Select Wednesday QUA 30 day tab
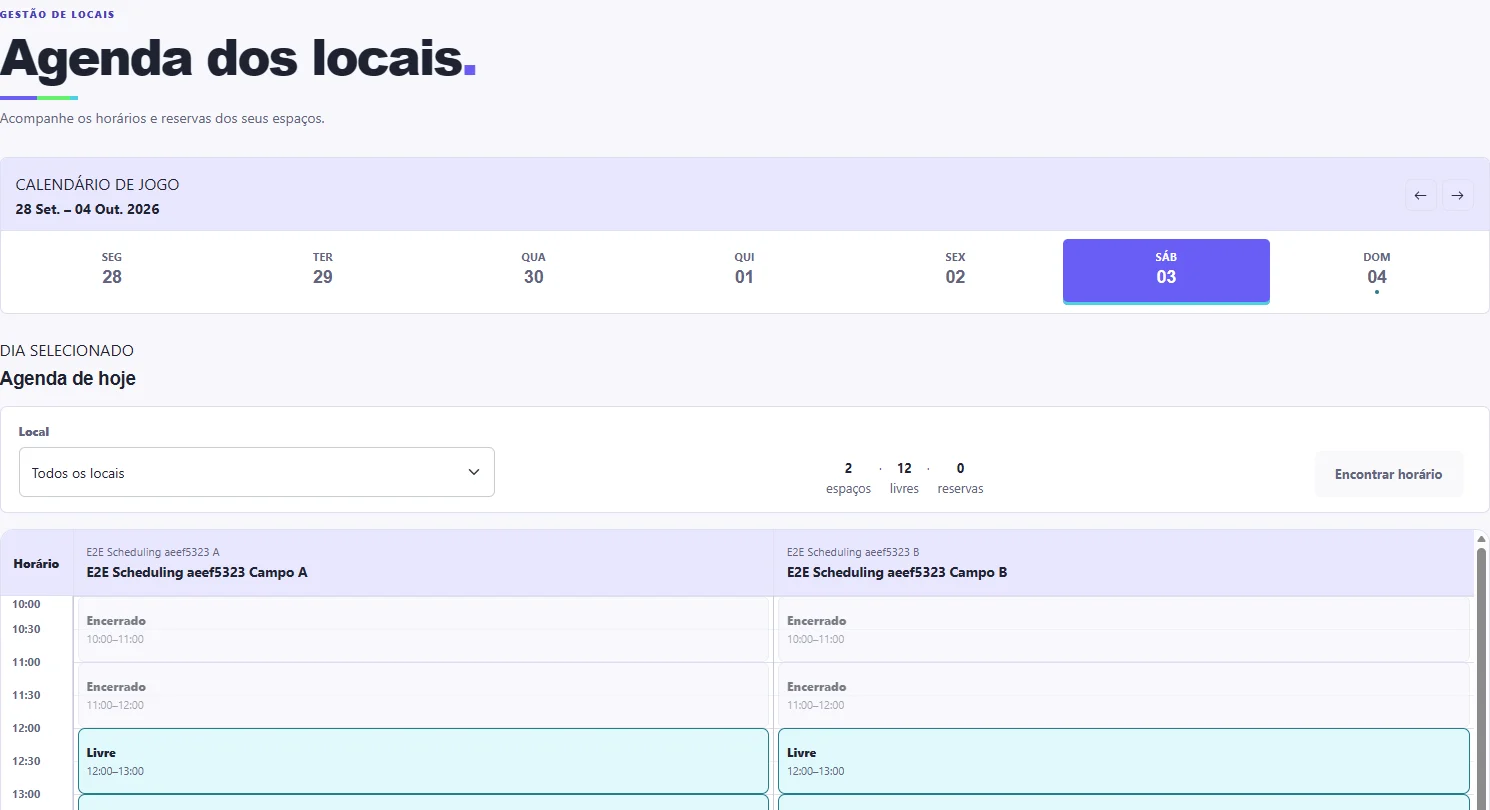 click(534, 271)
